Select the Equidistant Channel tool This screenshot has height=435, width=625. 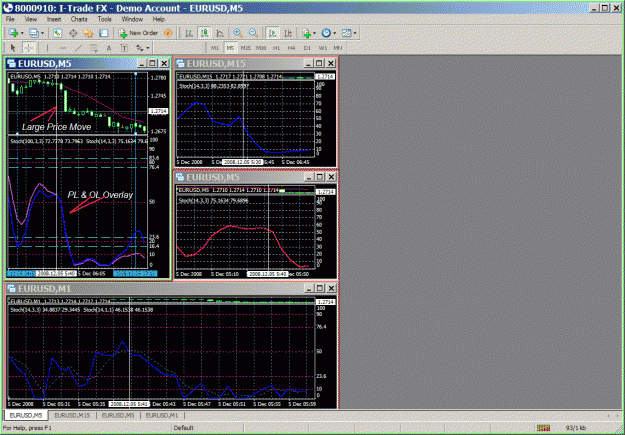pos(93,48)
